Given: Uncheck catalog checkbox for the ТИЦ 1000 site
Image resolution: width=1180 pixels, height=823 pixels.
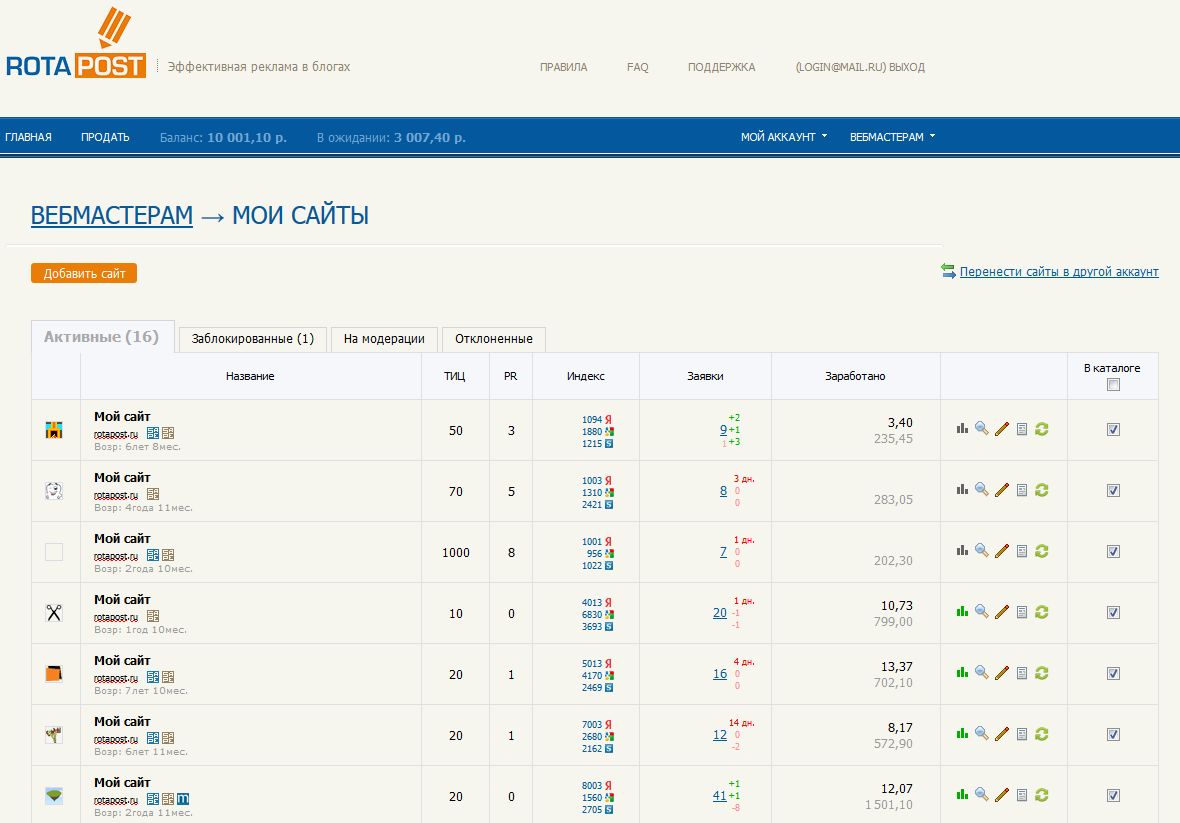Looking at the screenshot, I should point(1113,552).
